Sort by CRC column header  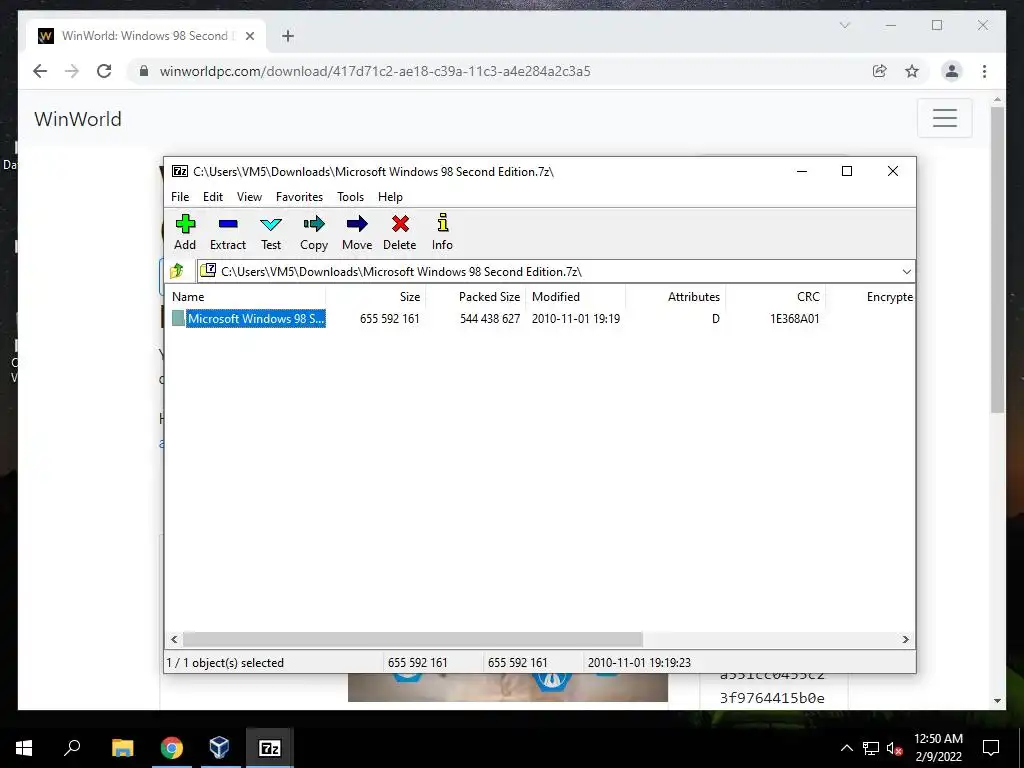tap(776, 296)
